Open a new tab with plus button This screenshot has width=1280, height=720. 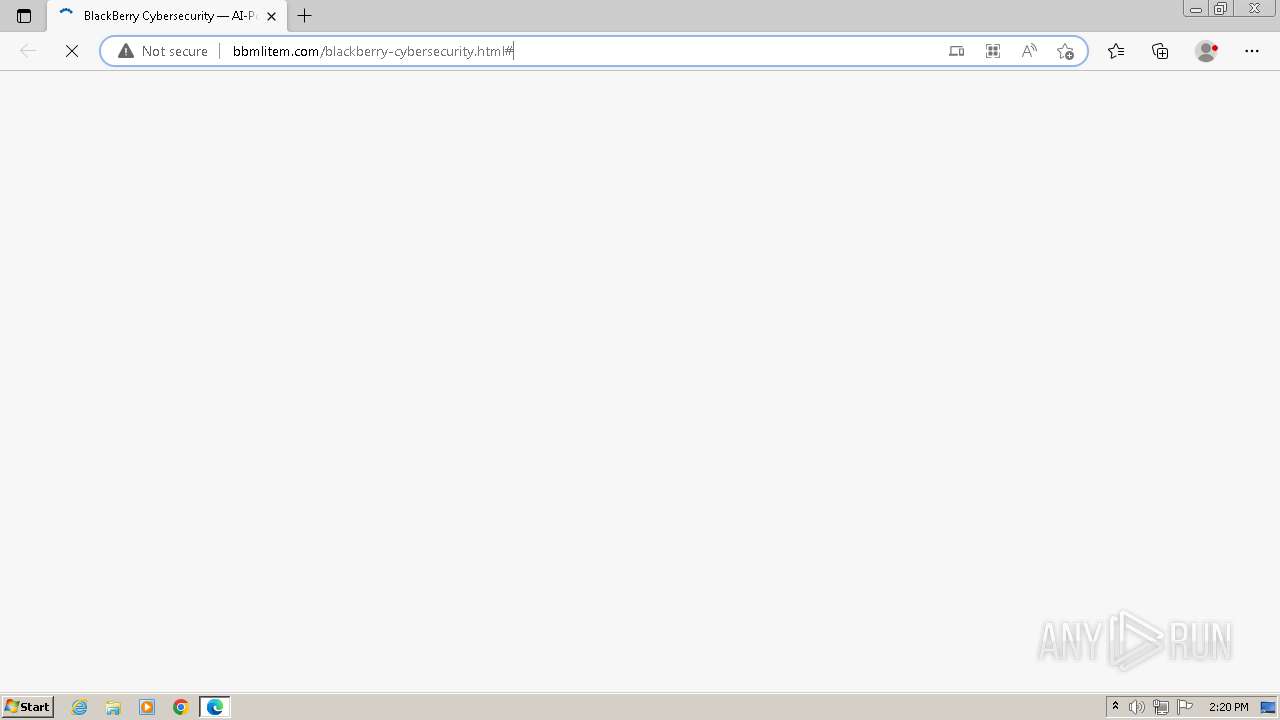[305, 16]
